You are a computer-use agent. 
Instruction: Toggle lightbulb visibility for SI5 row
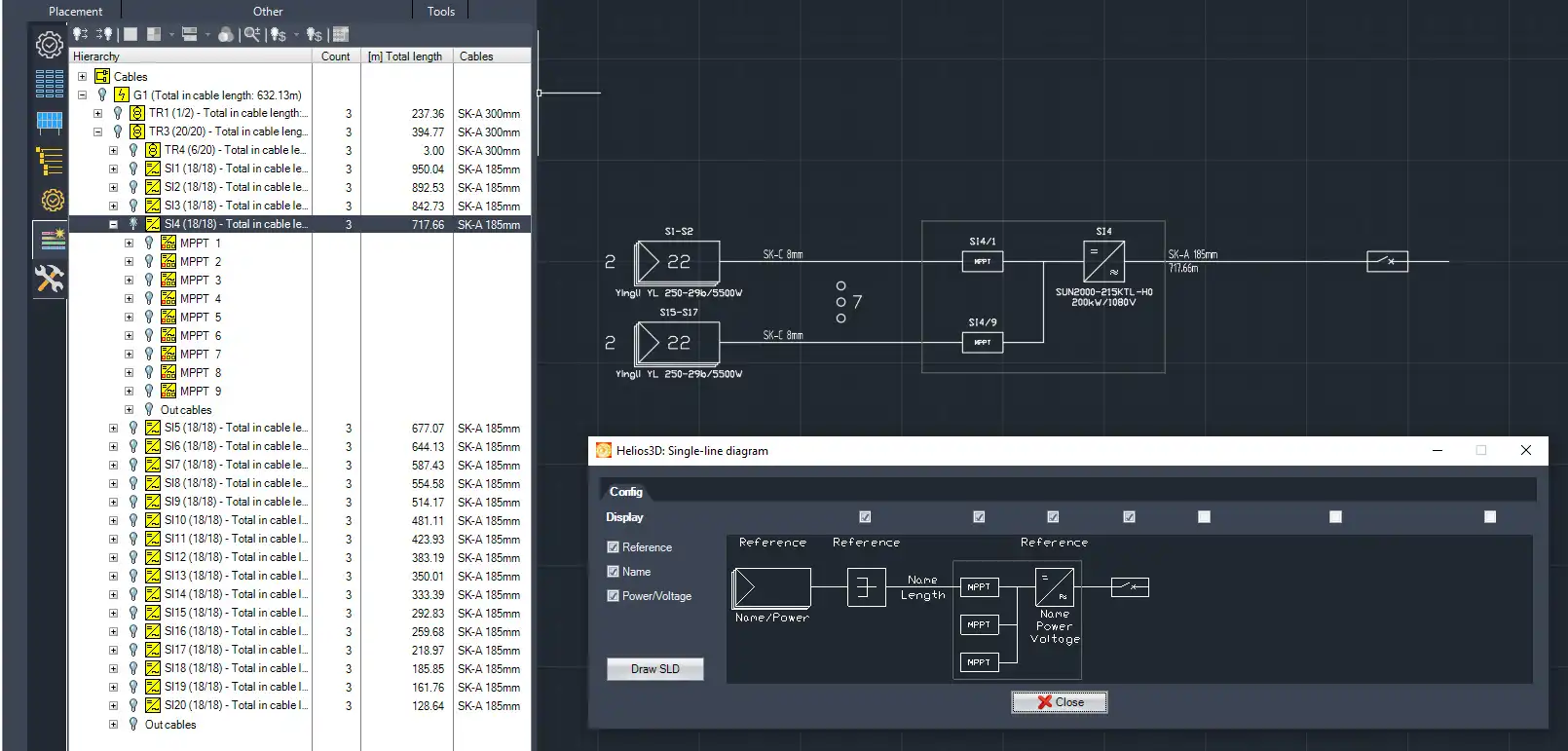(x=133, y=428)
